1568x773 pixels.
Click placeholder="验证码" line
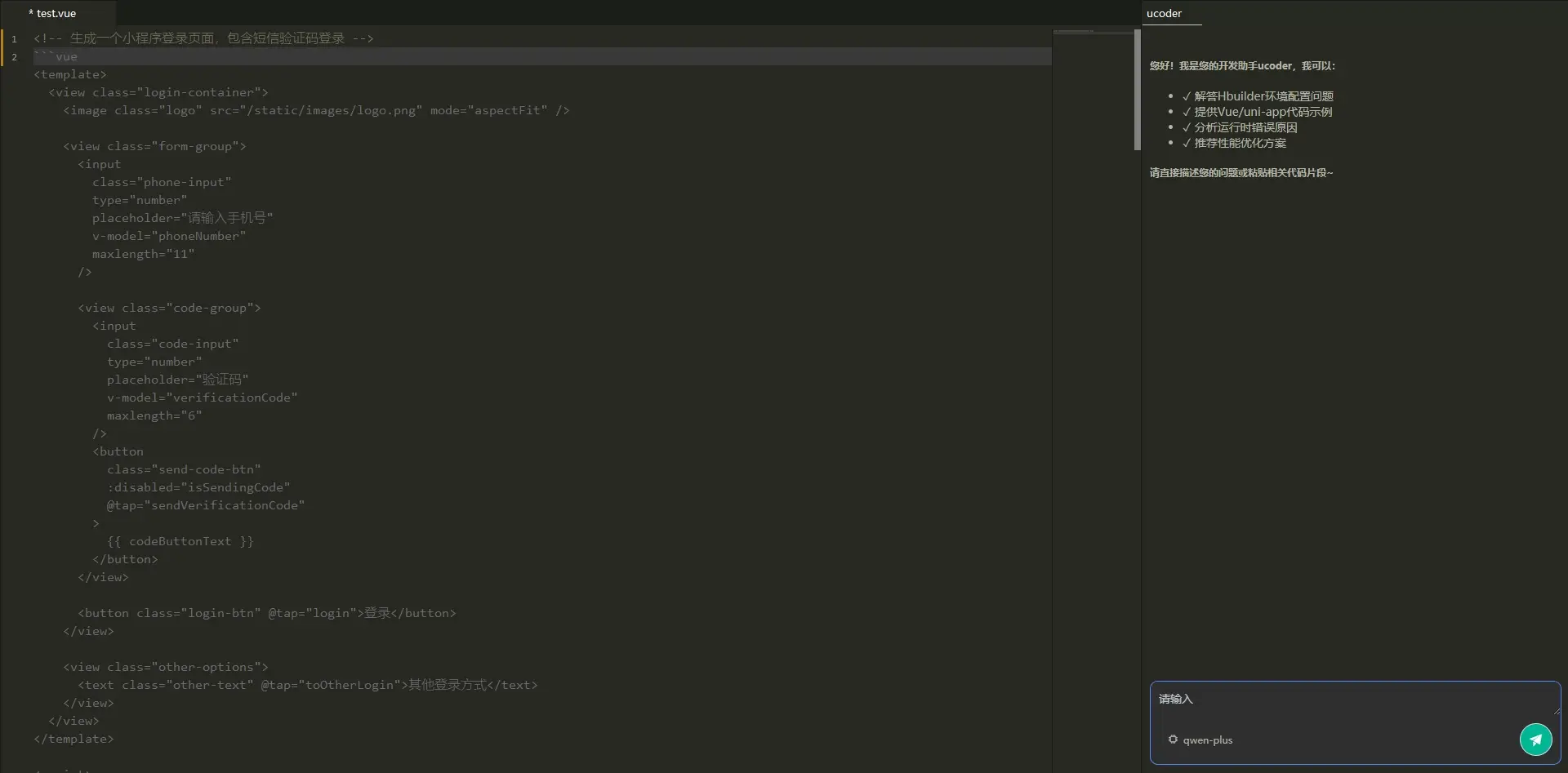pyautogui.click(x=177, y=380)
